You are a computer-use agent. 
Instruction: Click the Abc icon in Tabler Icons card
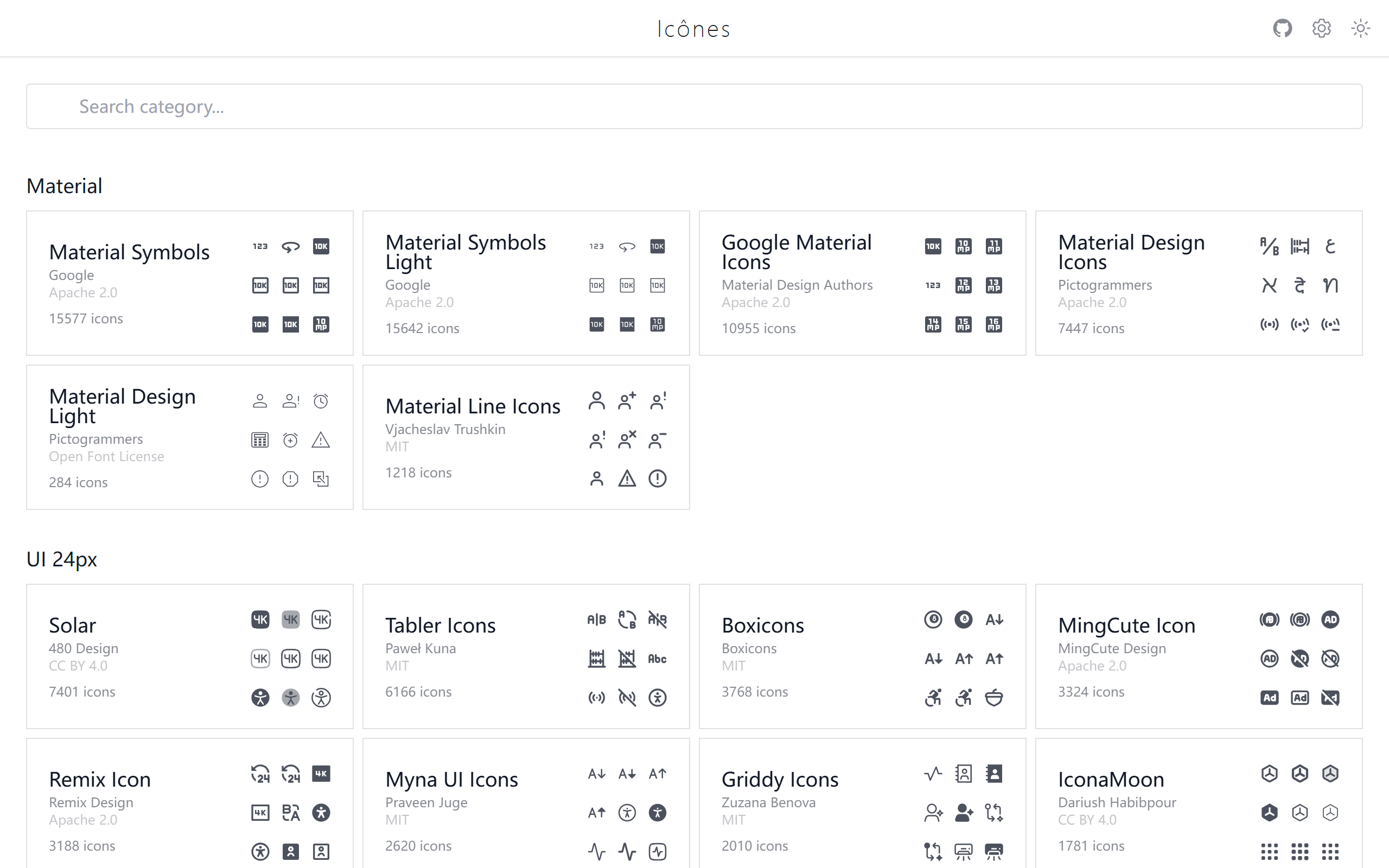pos(657,659)
